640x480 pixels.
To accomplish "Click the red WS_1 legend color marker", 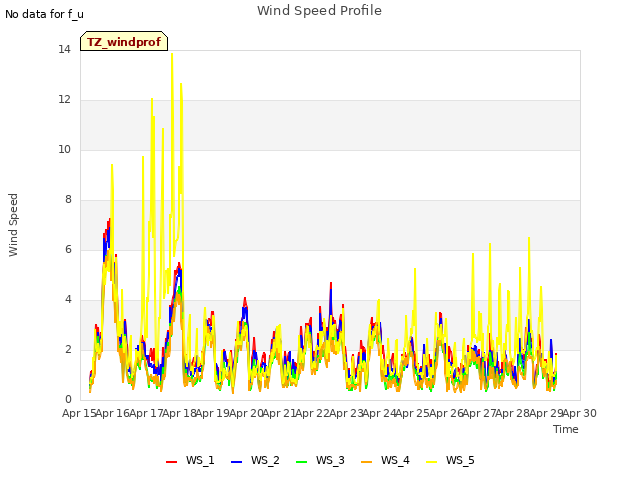I will pyautogui.click(x=171, y=462).
